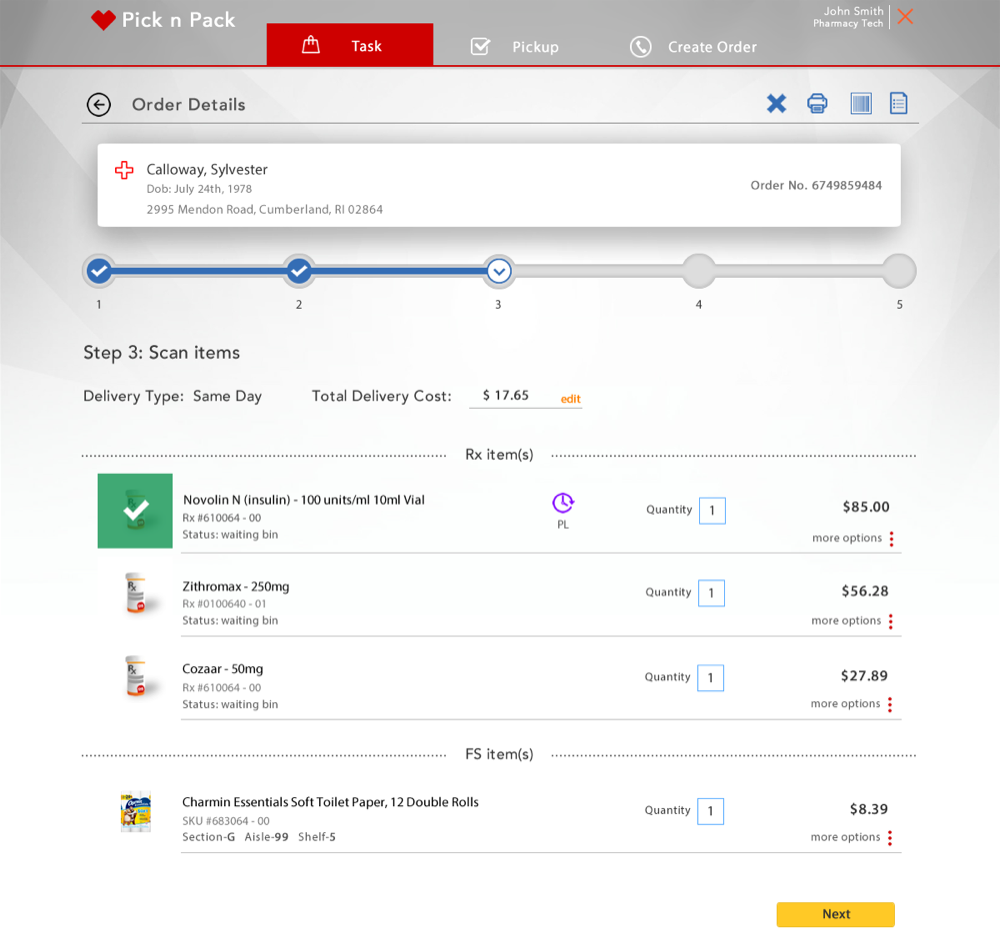Open the Create Order tab
1000x944 pixels.
[693, 47]
